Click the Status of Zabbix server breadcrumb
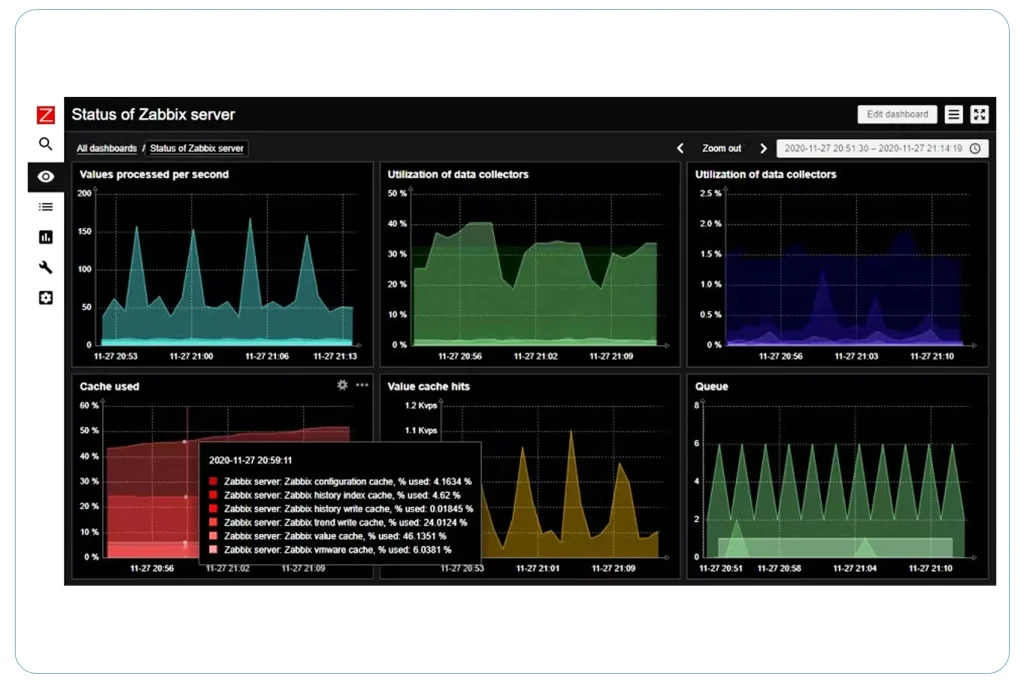 tap(197, 148)
